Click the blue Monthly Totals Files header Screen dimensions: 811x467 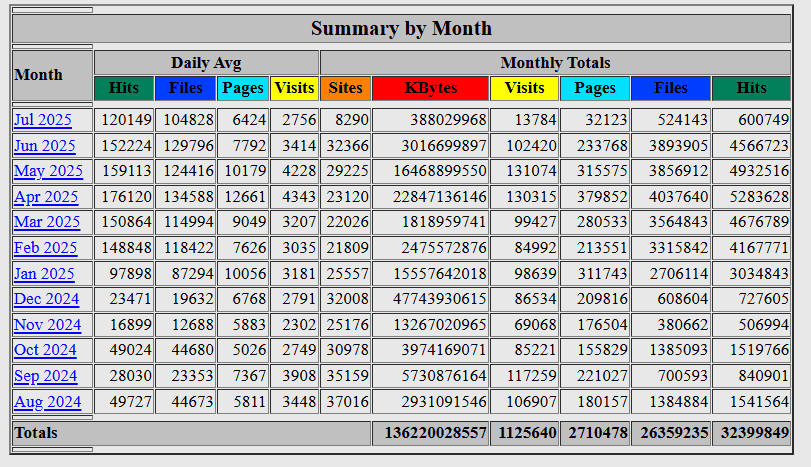point(670,88)
